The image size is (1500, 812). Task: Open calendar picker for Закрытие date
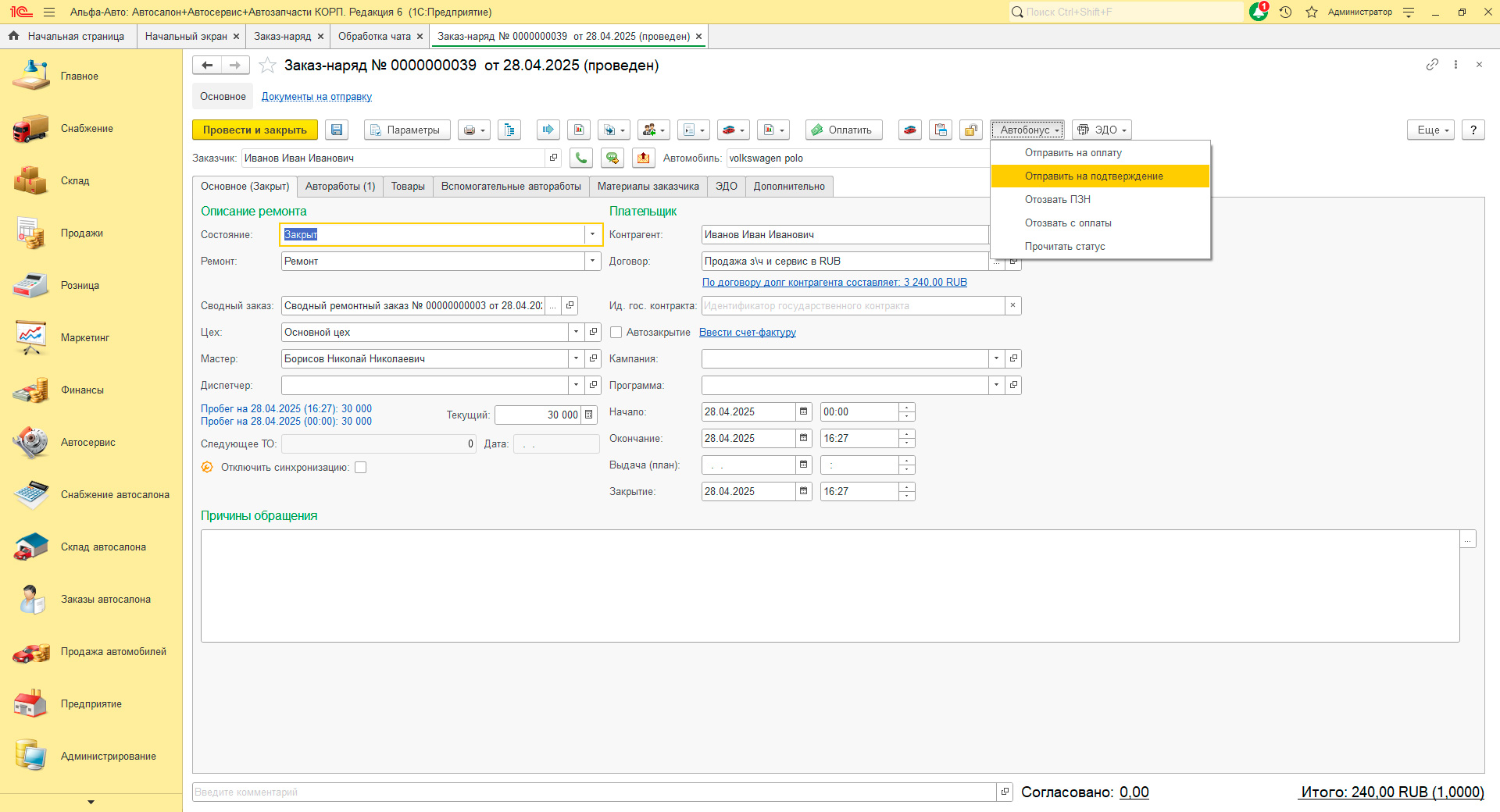[x=803, y=491]
